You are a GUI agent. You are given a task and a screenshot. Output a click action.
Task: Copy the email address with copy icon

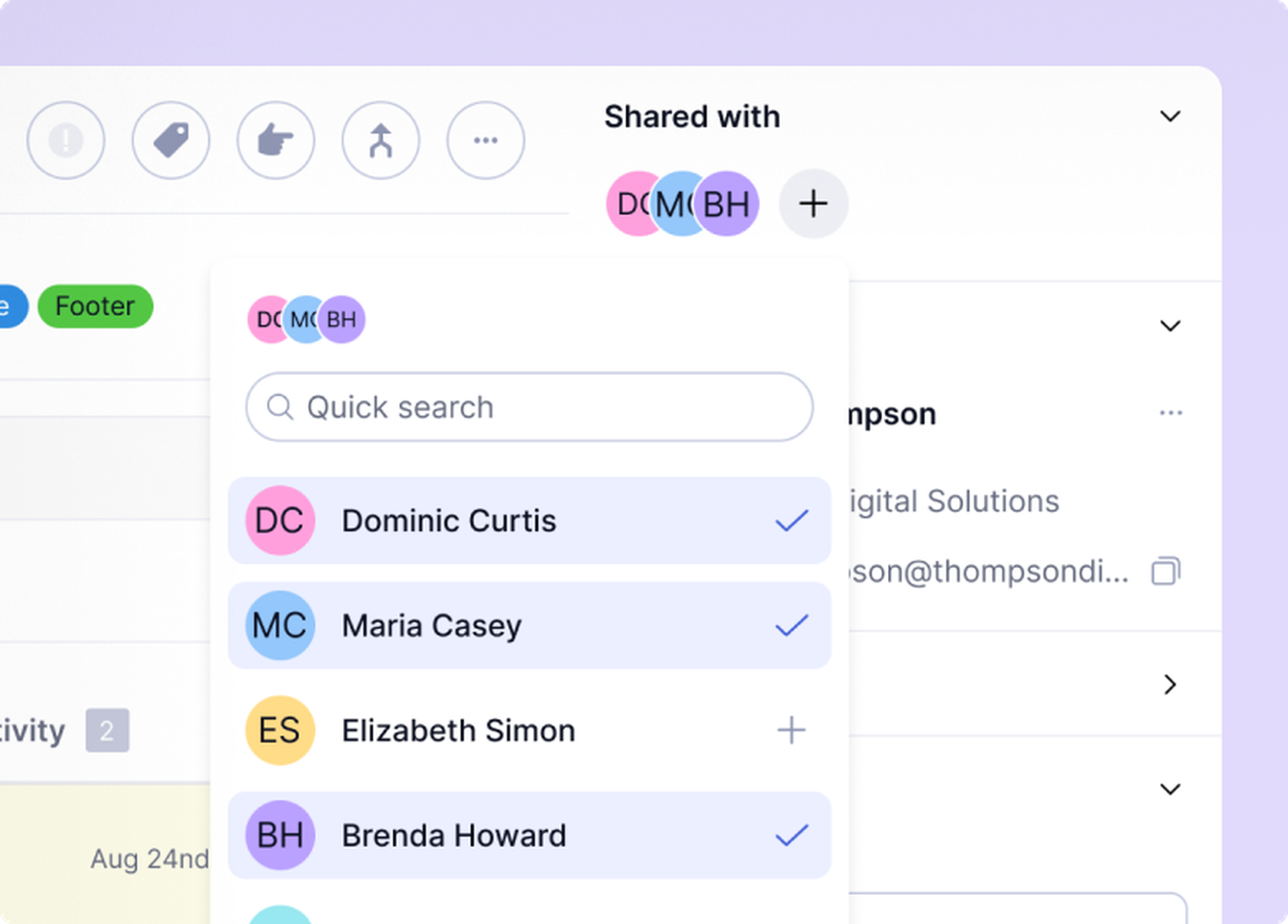(1166, 571)
